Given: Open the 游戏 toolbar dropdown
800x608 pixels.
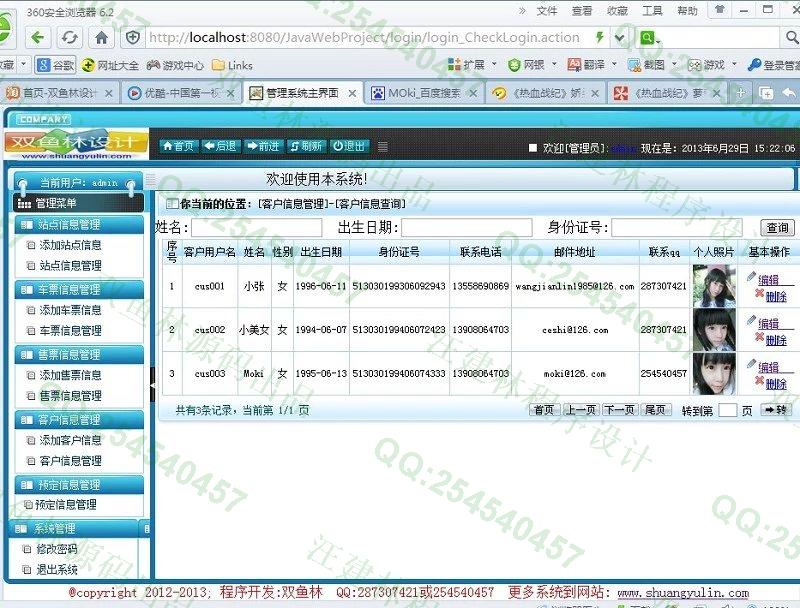Looking at the screenshot, I should (x=712, y=65).
